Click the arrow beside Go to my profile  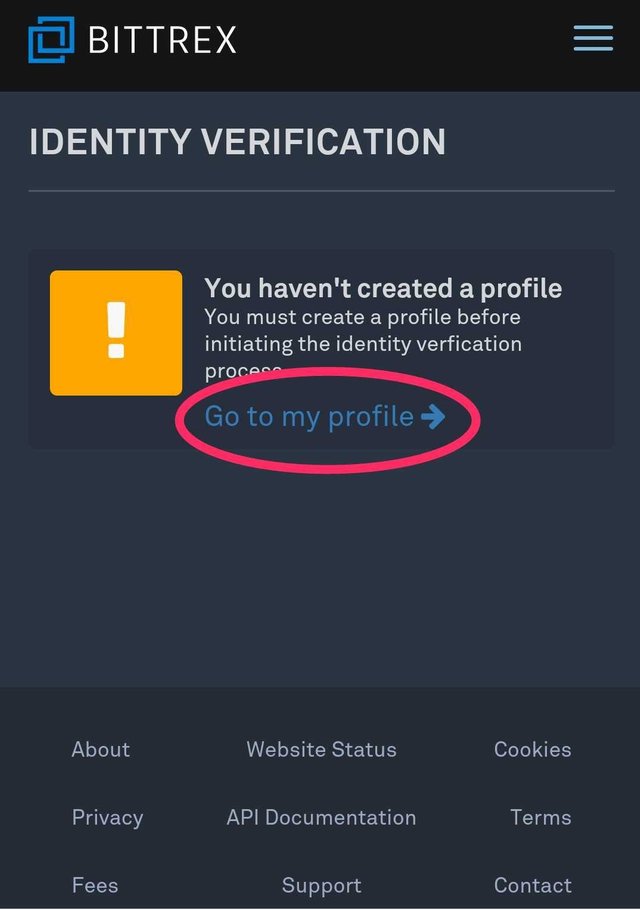[433, 416]
